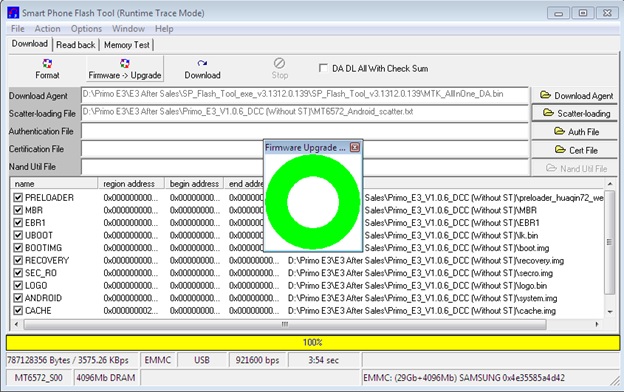
Task: Click the 921600 bps status entry
Action: (x=257, y=360)
